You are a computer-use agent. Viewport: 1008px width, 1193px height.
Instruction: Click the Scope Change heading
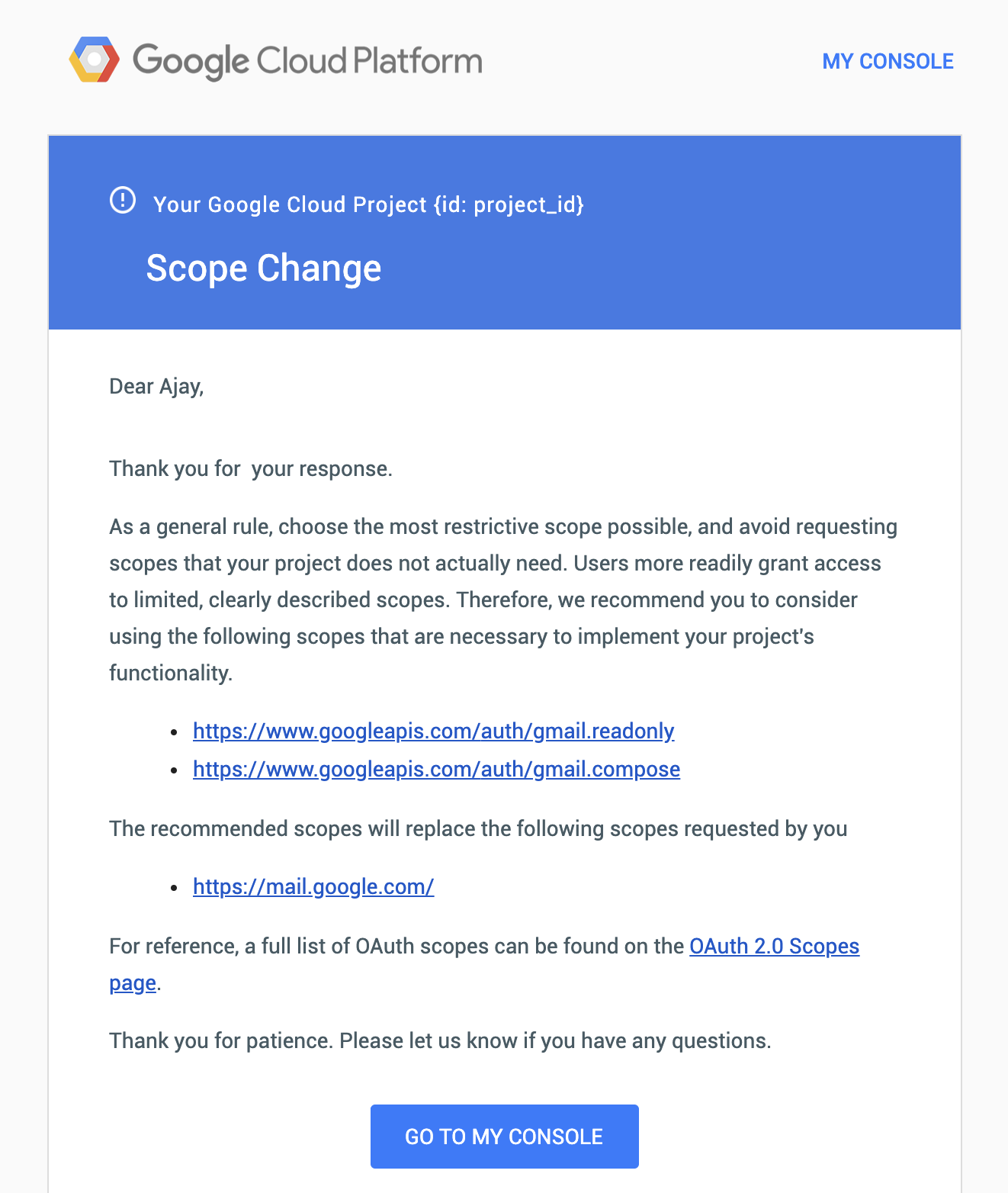point(264,269)
